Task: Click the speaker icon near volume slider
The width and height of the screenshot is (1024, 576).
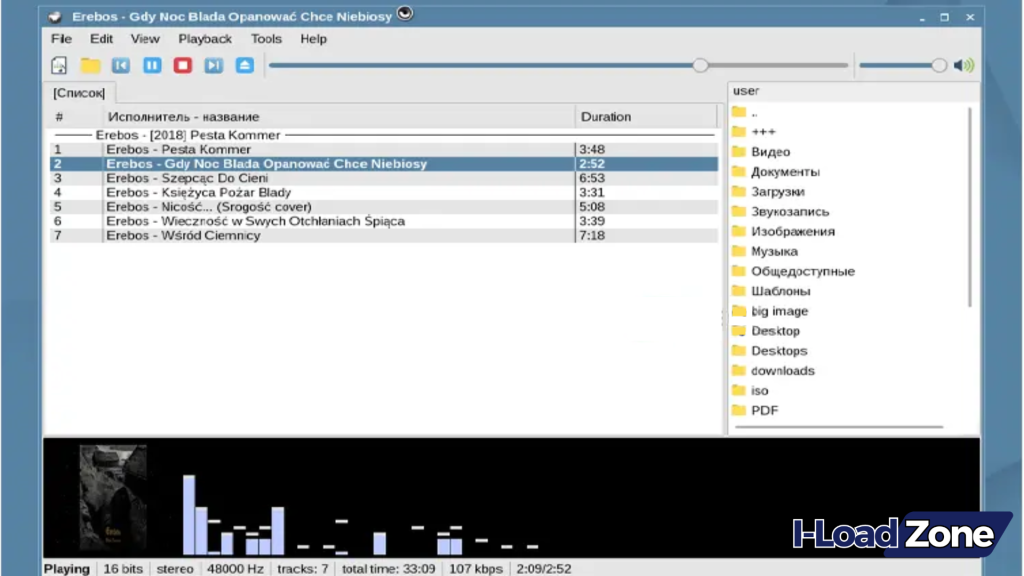Action: tap(962, 64)
